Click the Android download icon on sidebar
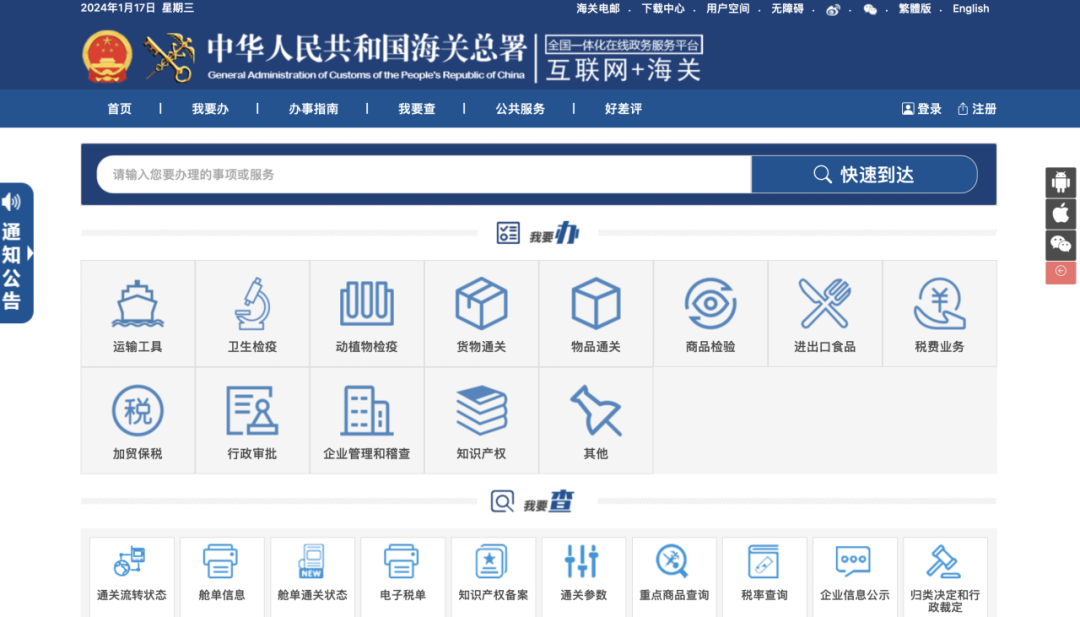 1060,182
